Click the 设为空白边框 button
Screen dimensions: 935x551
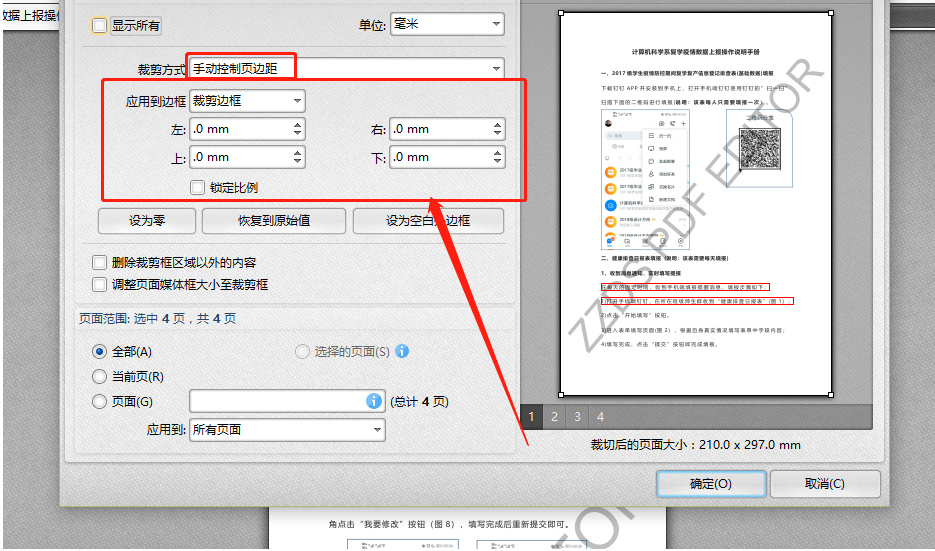(x=428, y=221)
